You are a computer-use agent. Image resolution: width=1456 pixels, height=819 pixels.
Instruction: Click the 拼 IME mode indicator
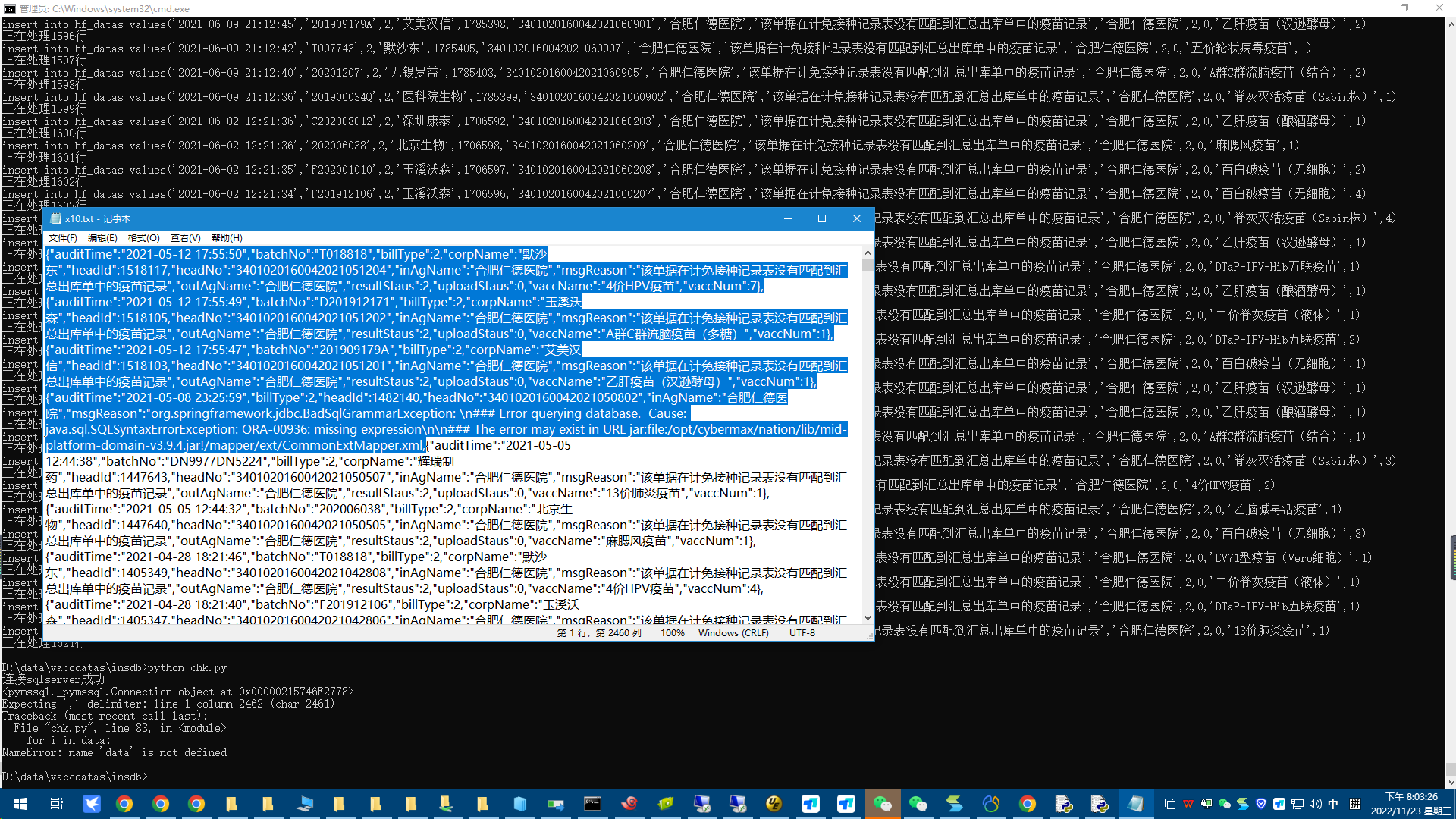click(1355, 803)
